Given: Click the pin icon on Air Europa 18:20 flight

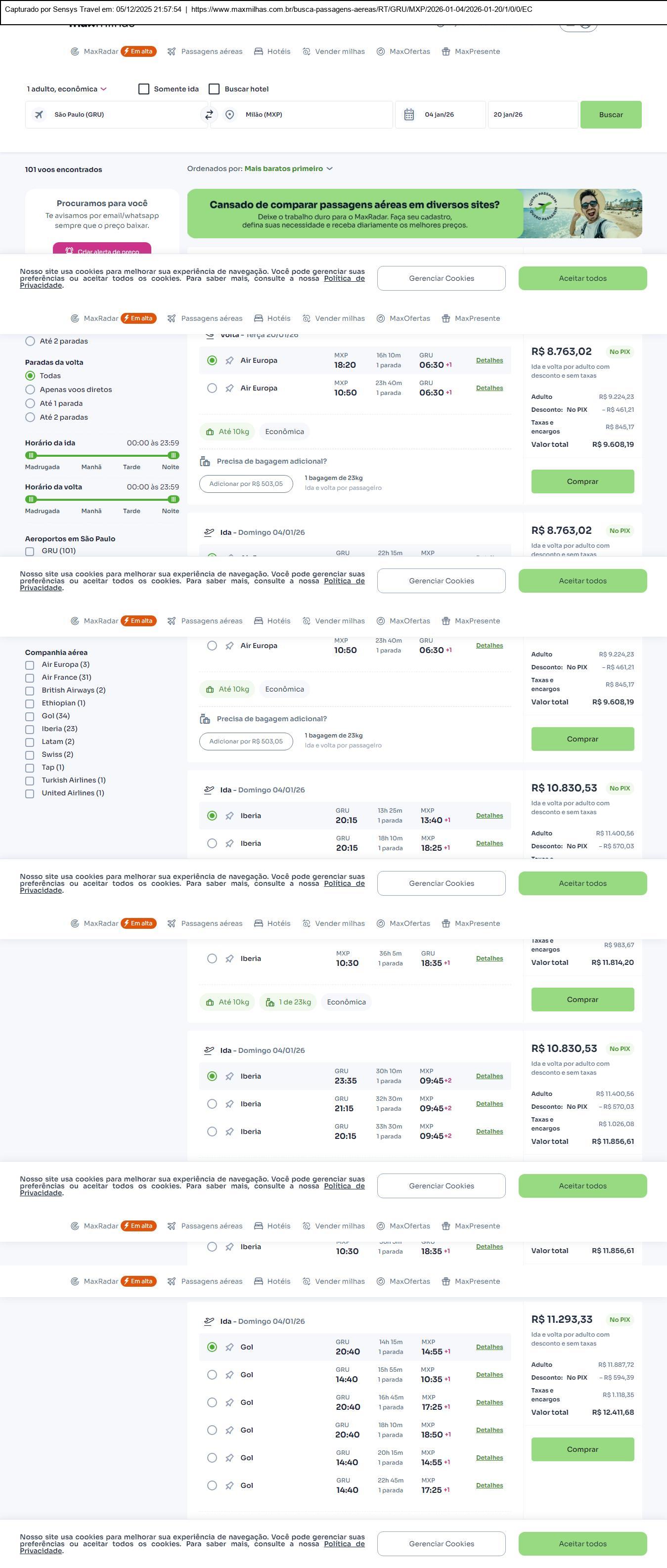Looking at the screenshot, I should 229,360.
